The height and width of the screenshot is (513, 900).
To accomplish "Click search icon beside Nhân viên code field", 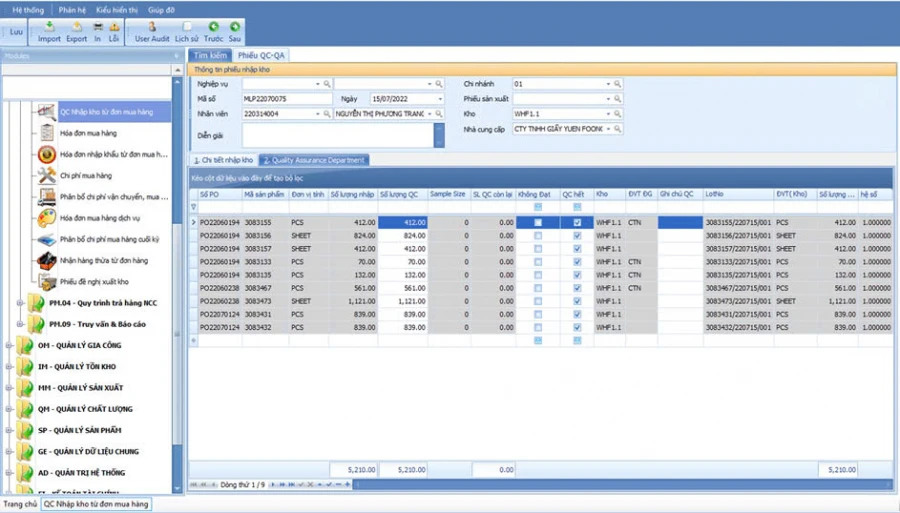I will point(327,114).
